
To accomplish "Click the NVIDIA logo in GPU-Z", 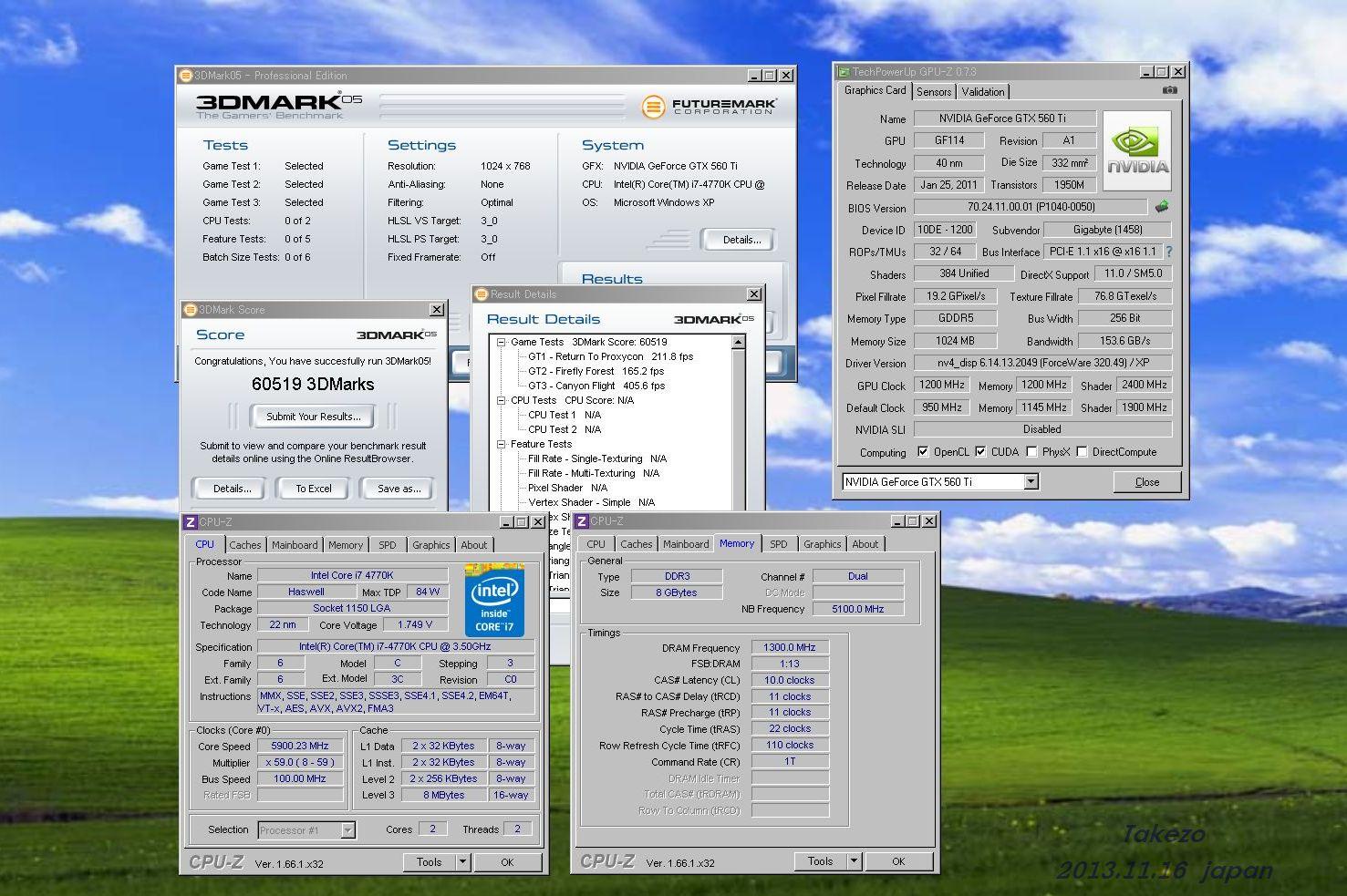I will pos(1137,151).
